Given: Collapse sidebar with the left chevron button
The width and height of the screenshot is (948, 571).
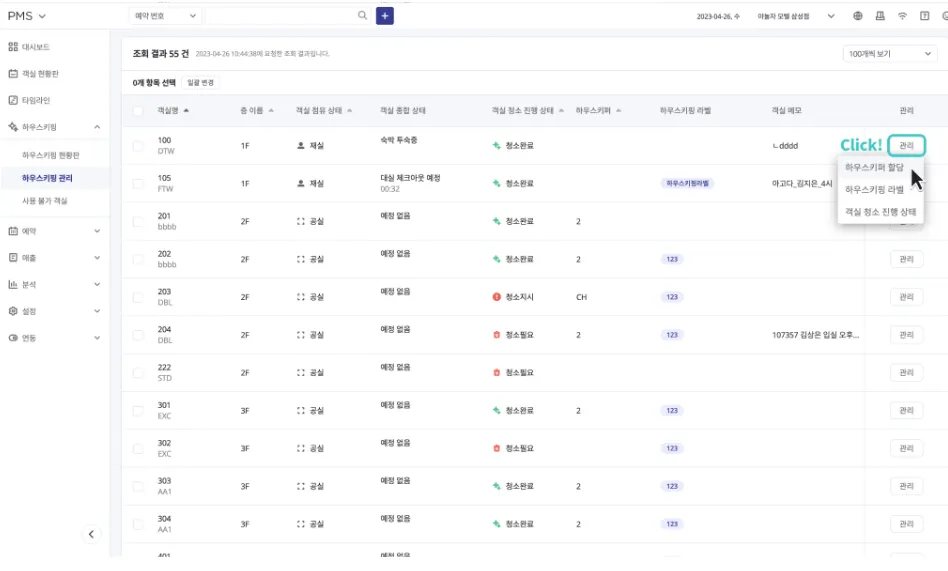Looking at the screenshot, I should point(91,534).
